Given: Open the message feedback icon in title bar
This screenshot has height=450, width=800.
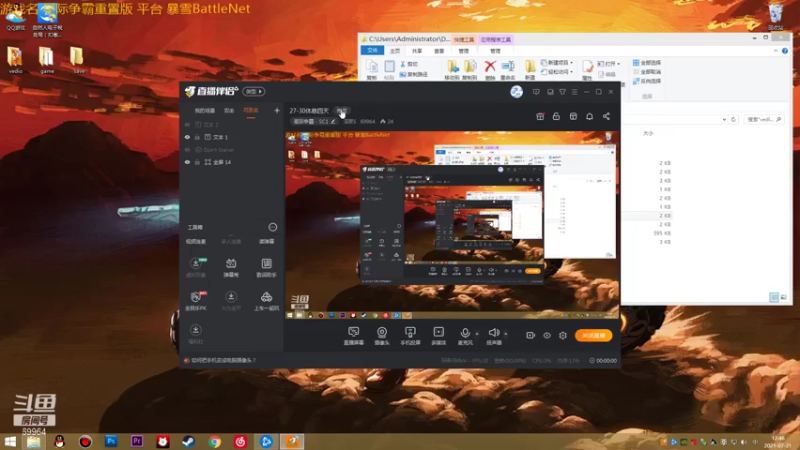Looking at the screenshot, I should (536, 92).
